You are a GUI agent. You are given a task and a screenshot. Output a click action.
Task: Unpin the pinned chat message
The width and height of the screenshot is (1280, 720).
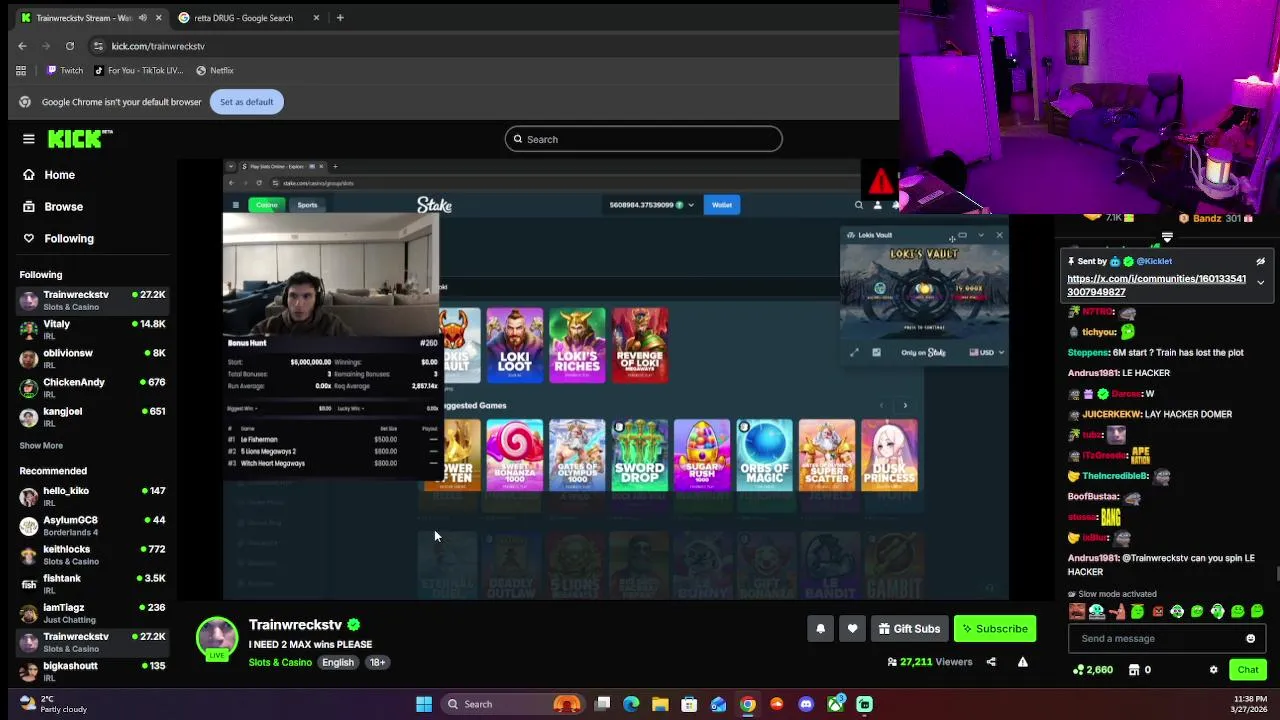1260,262
